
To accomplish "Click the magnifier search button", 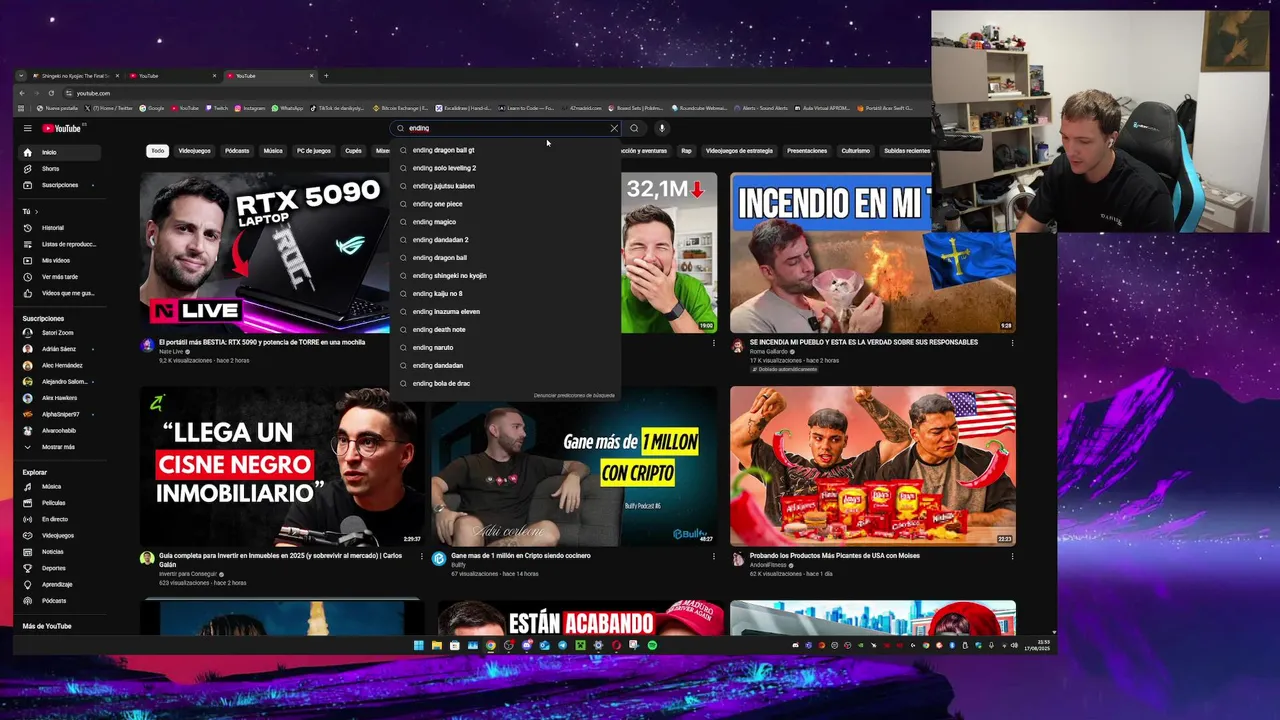I will coord(634,128).
